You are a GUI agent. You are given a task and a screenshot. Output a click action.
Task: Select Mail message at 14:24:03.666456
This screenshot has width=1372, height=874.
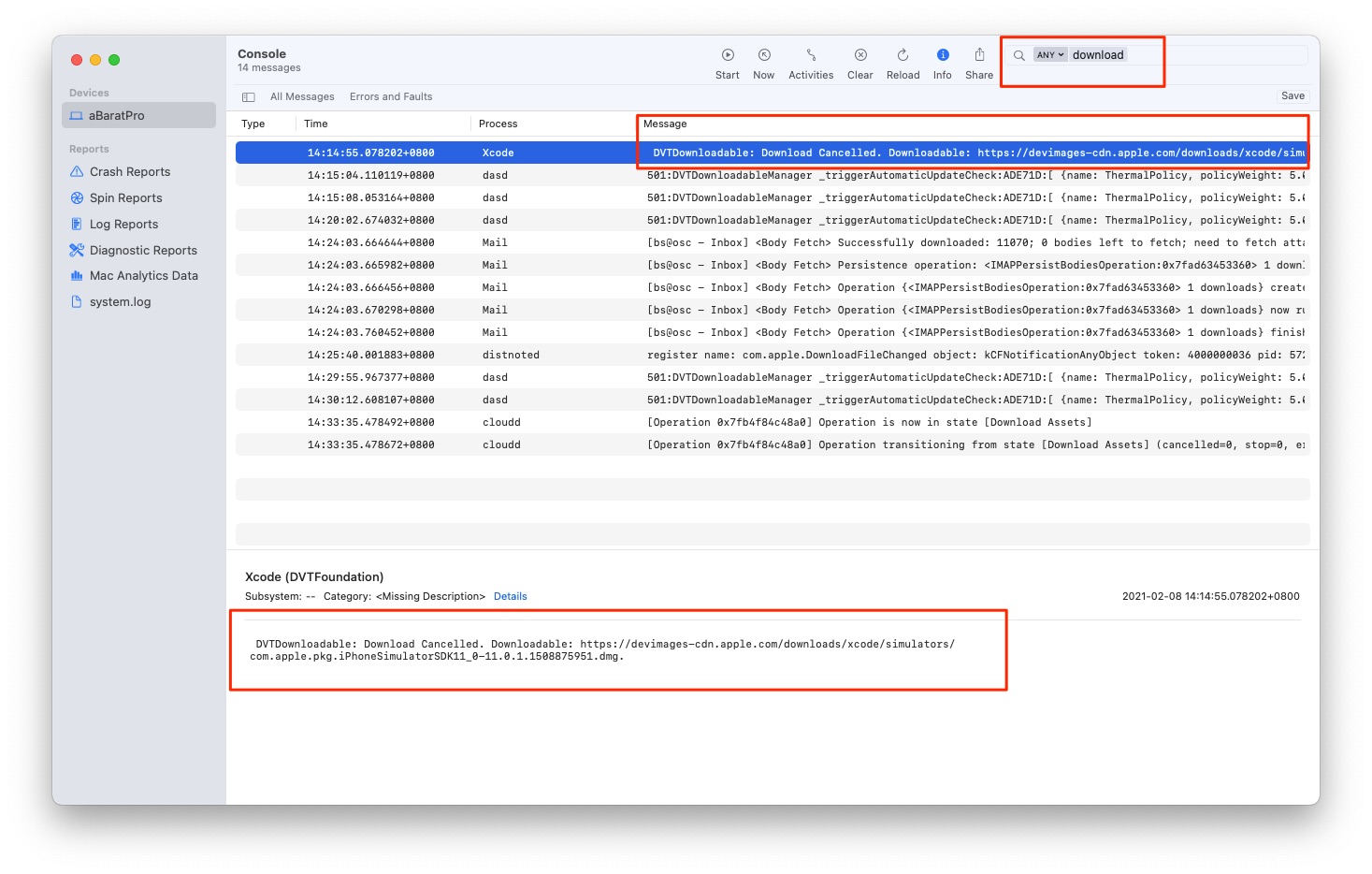(x=773, y=287)
